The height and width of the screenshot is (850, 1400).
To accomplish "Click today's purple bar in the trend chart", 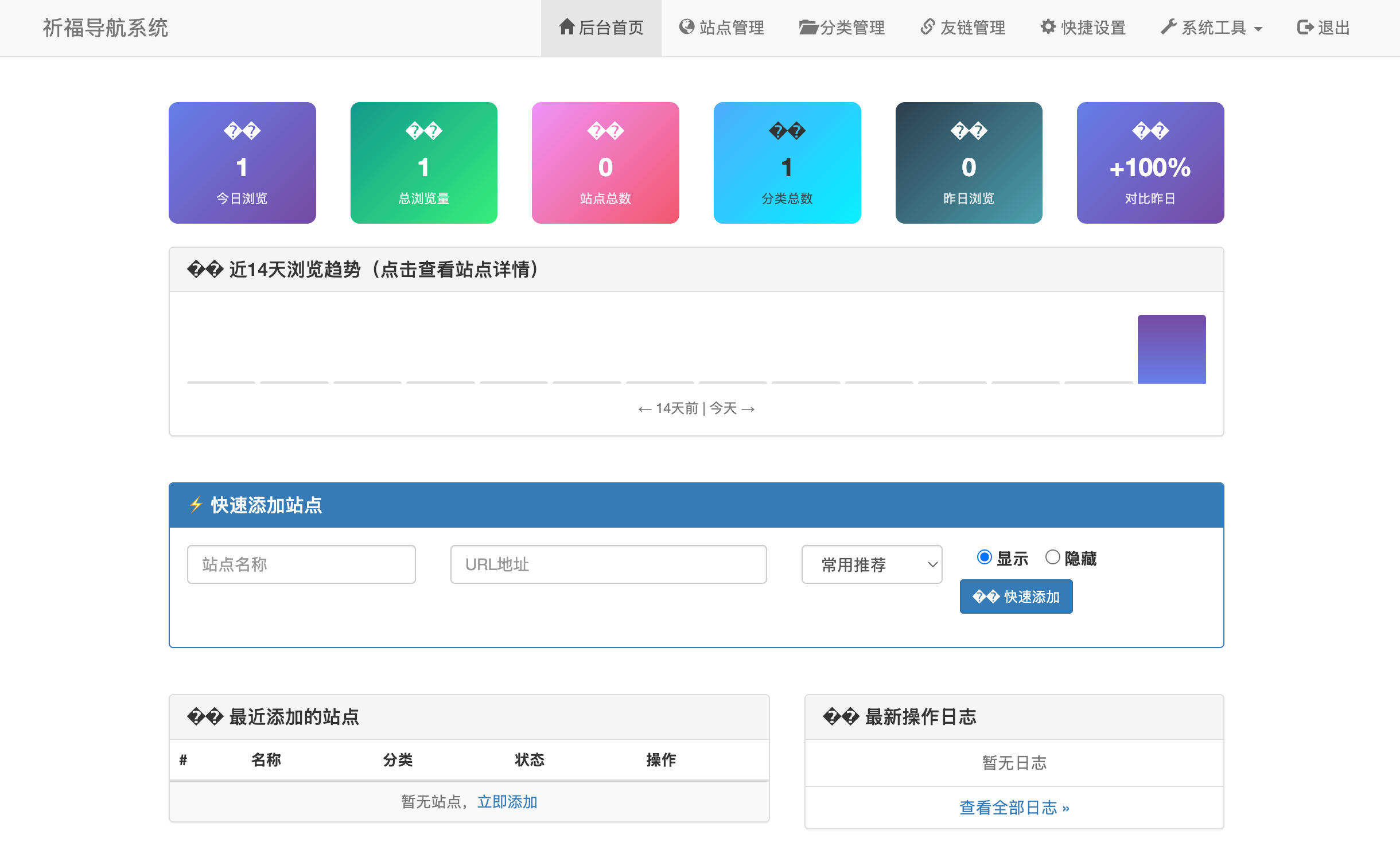I will (x=1172, y=349).
